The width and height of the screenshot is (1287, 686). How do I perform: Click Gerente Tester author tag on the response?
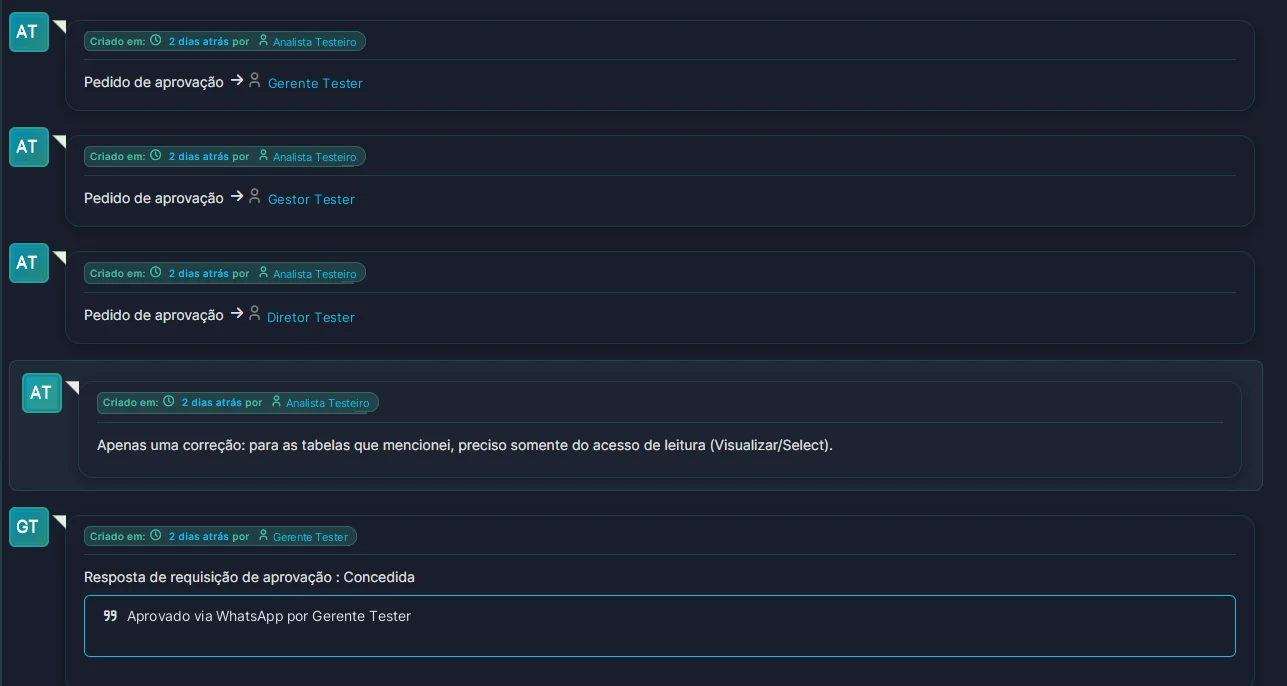pyautogui.click(x=310, y=537)
